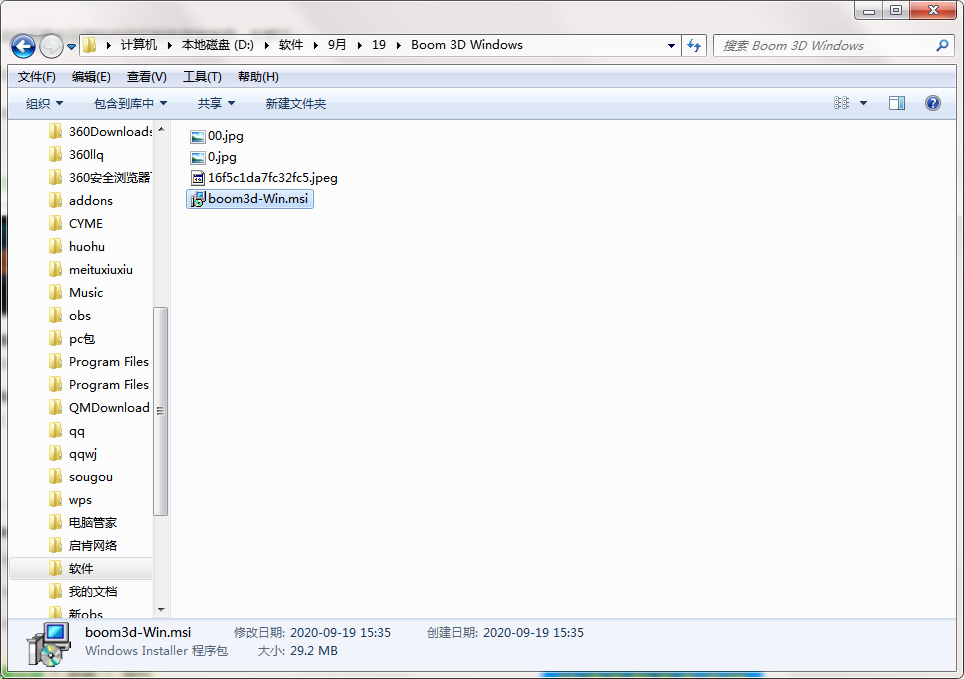Open help with the blue question mark
The image size is (964, 679).
(933, 103)
